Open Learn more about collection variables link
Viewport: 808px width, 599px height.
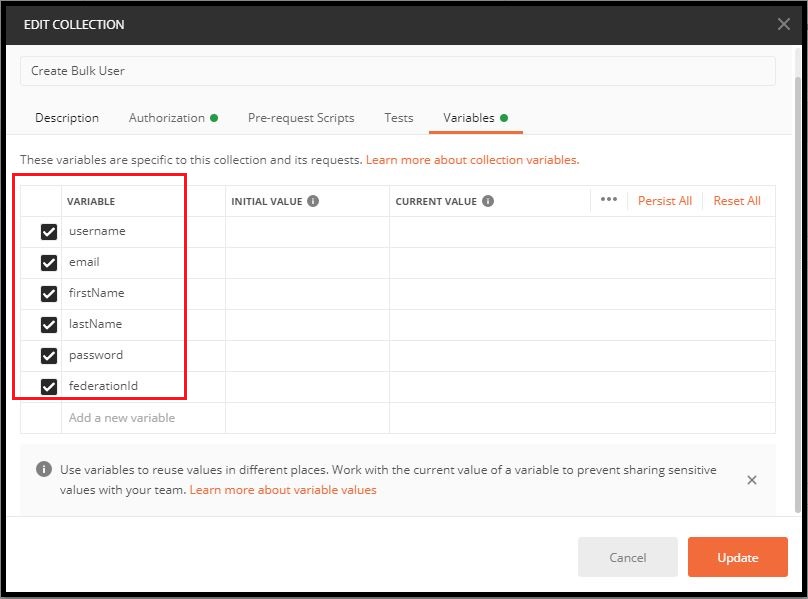(x=473, y=160)
